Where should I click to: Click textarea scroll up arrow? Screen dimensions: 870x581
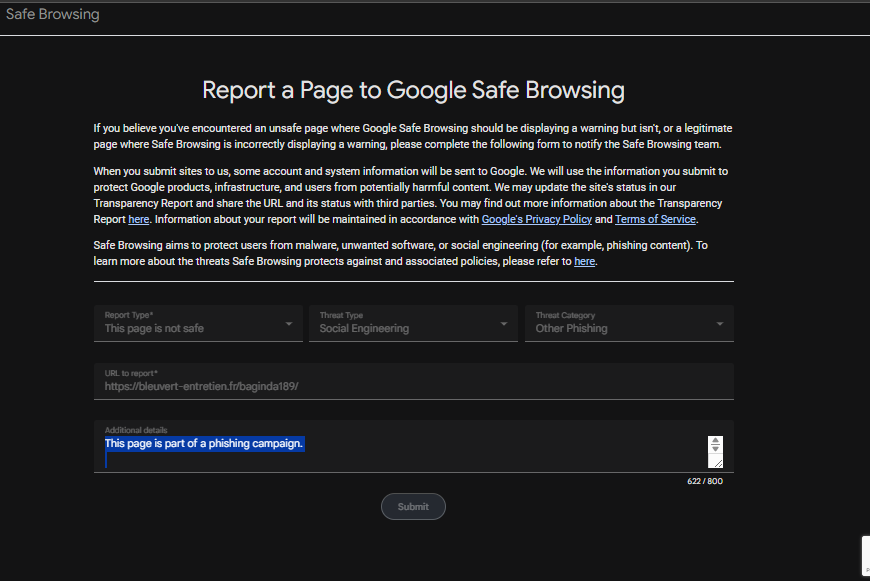[715, 441]
